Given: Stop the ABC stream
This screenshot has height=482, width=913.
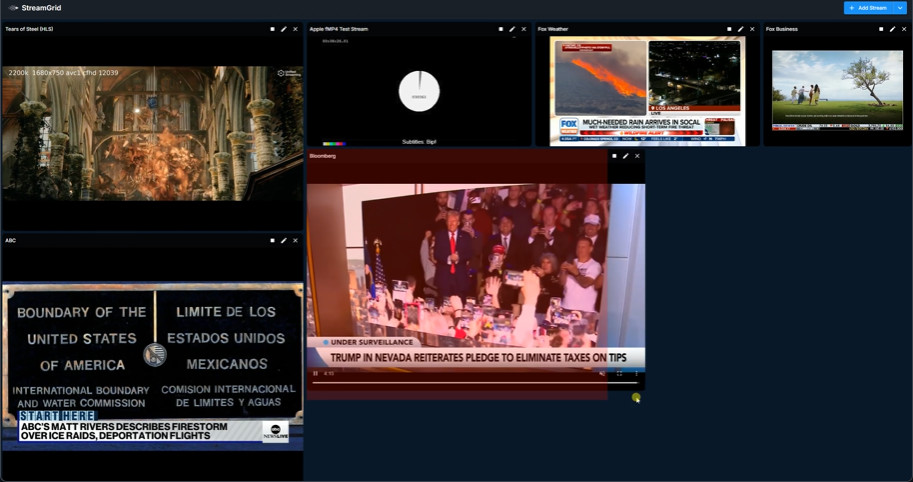Looking at the screenshot, I should (273, 240).
